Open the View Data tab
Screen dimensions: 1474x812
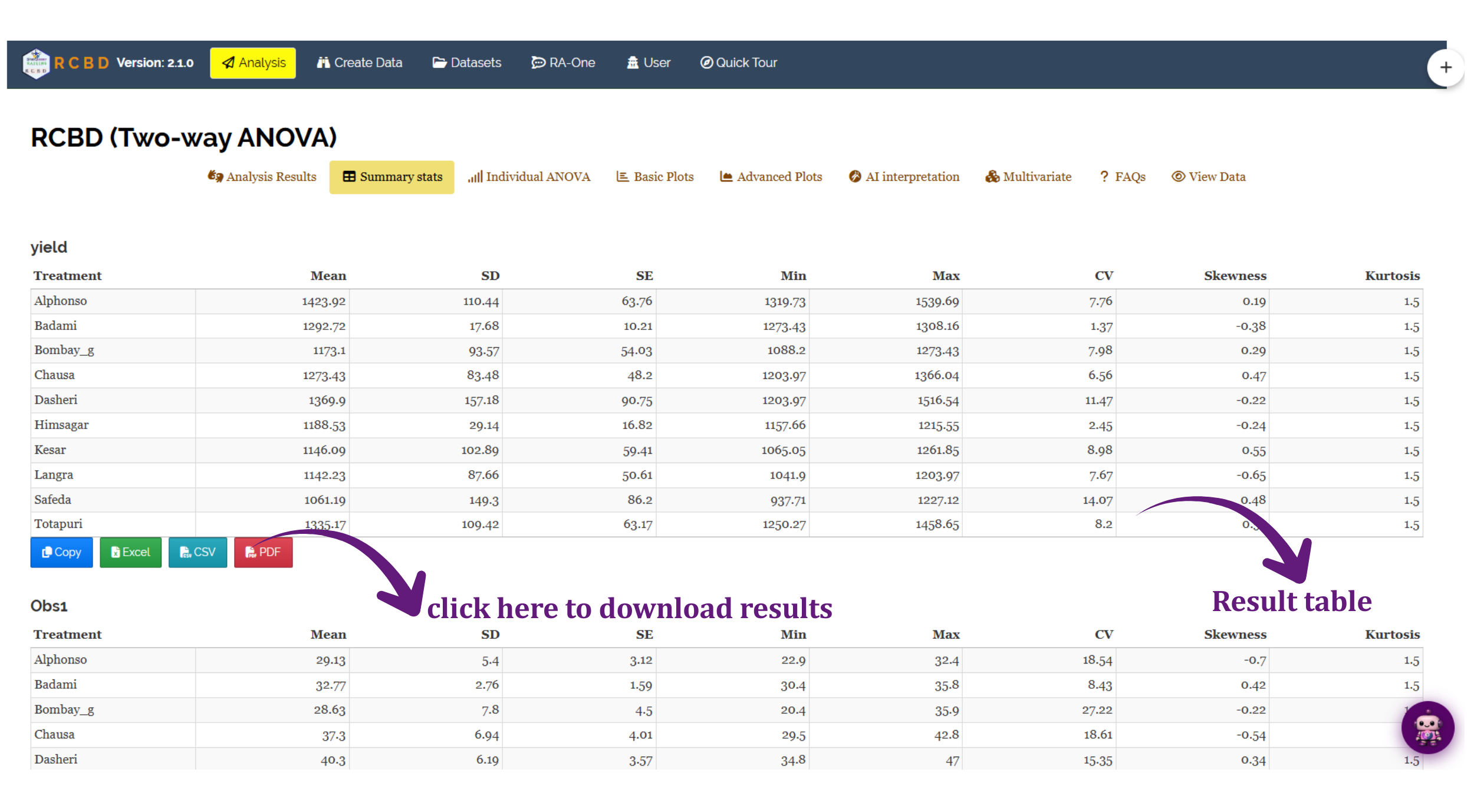coord(1208,177)
